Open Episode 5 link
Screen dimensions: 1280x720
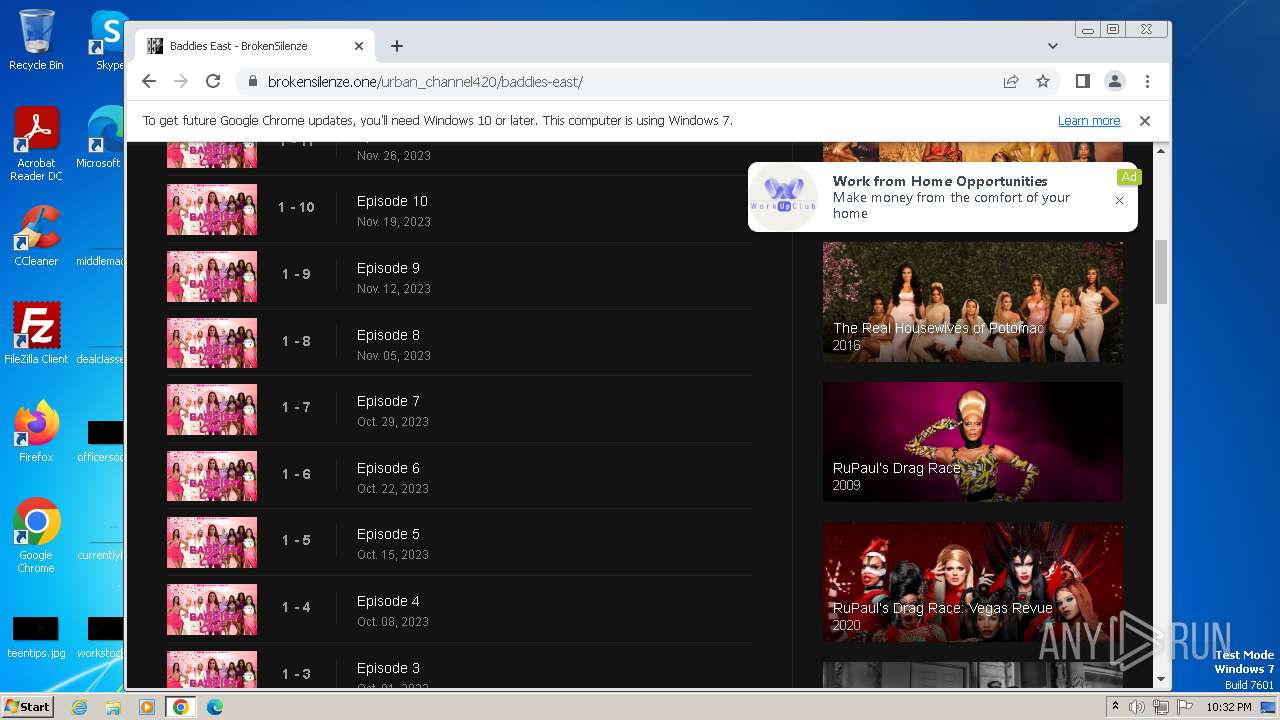click(x=388, y=534)
